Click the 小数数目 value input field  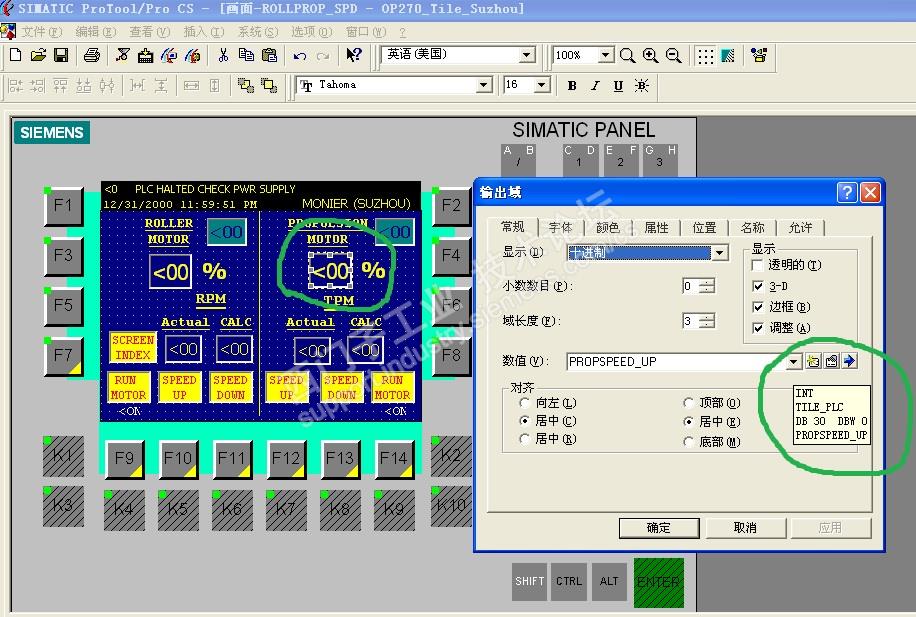pyautogui.click(x=691, y=286)
